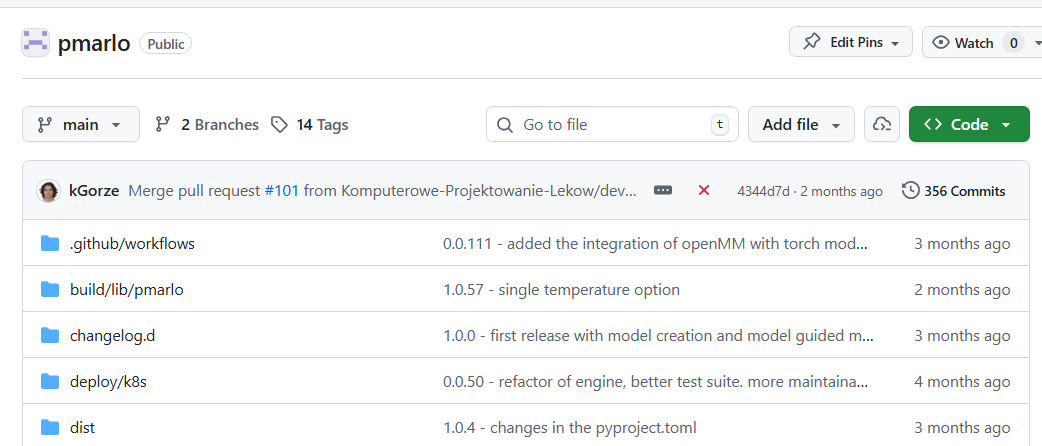Open the green Code dropdown
The width and height of the screenshot is (1042, 446).
[x=969, y=124]
